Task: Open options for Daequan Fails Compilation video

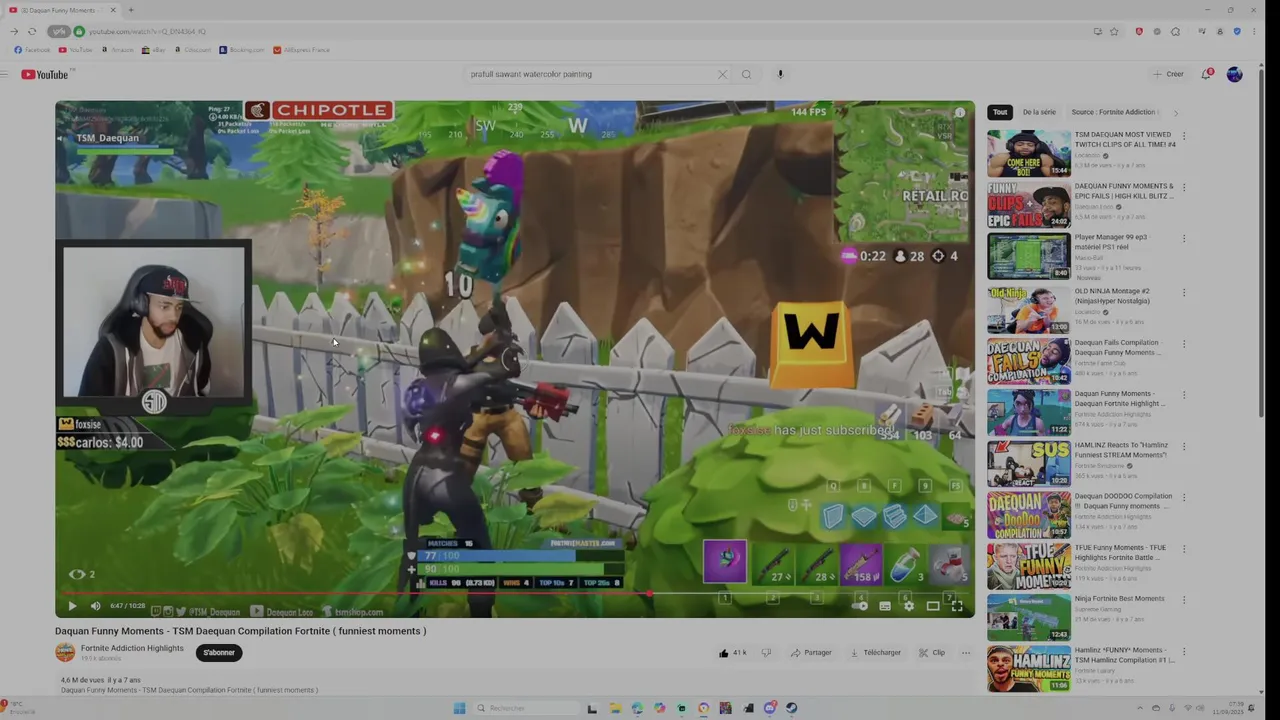Action: (1184, 345)
